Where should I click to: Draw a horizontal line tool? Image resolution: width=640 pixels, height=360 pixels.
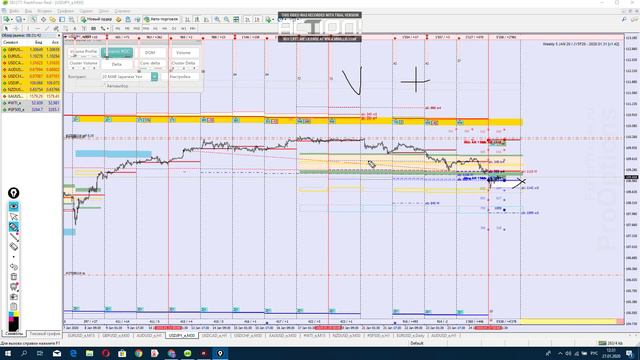pyautogui.click(x=38, y=29)
